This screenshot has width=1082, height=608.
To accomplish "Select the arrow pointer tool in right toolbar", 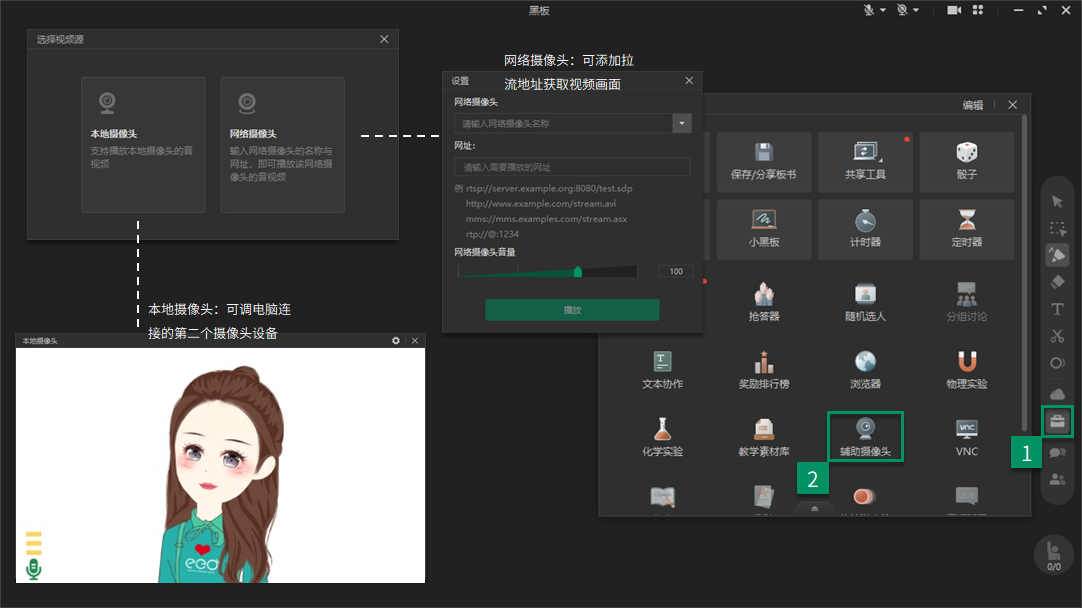I will [x=1057, y=202].
